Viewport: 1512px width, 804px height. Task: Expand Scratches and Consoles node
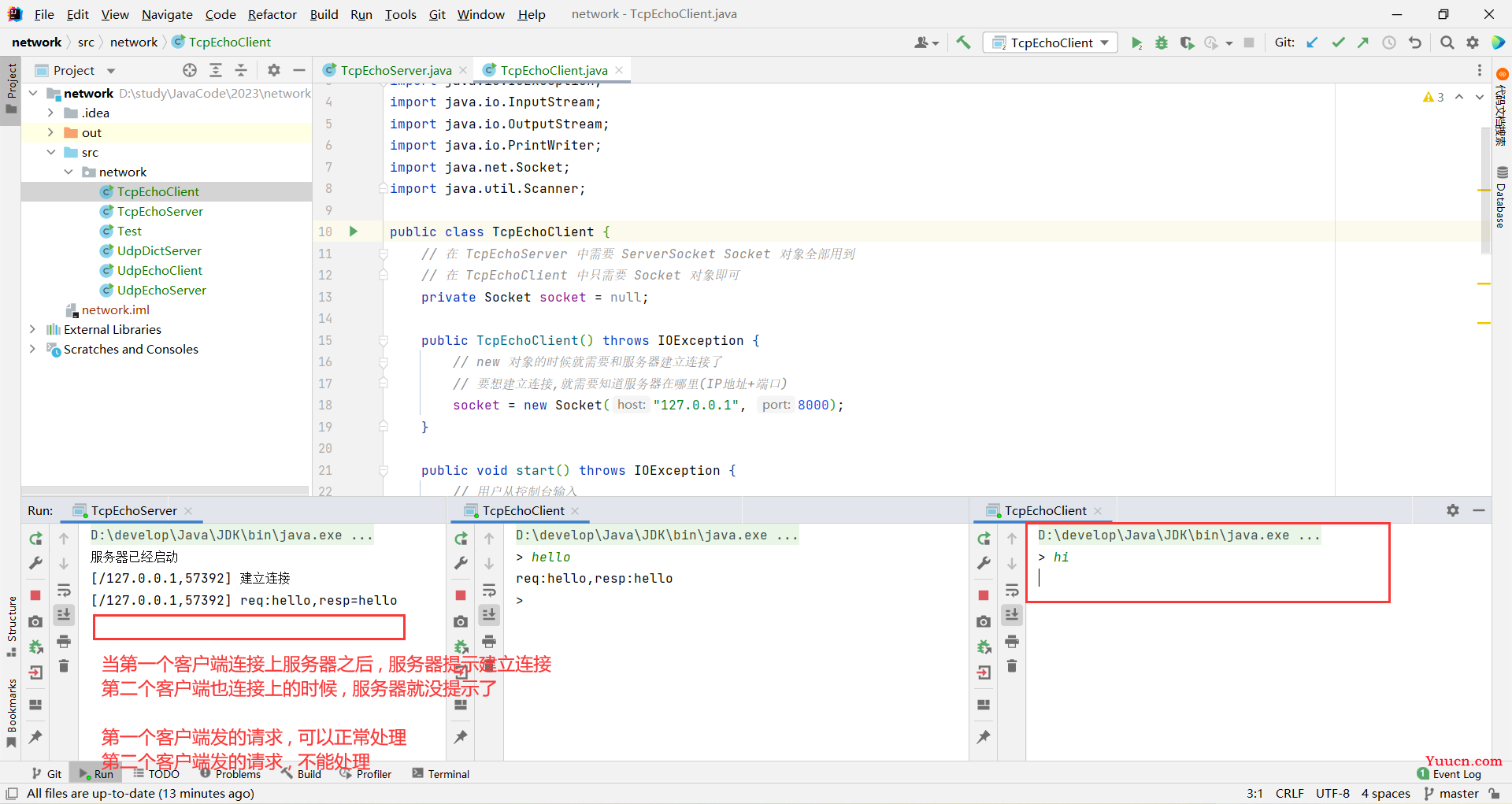[x=33, y=349]
